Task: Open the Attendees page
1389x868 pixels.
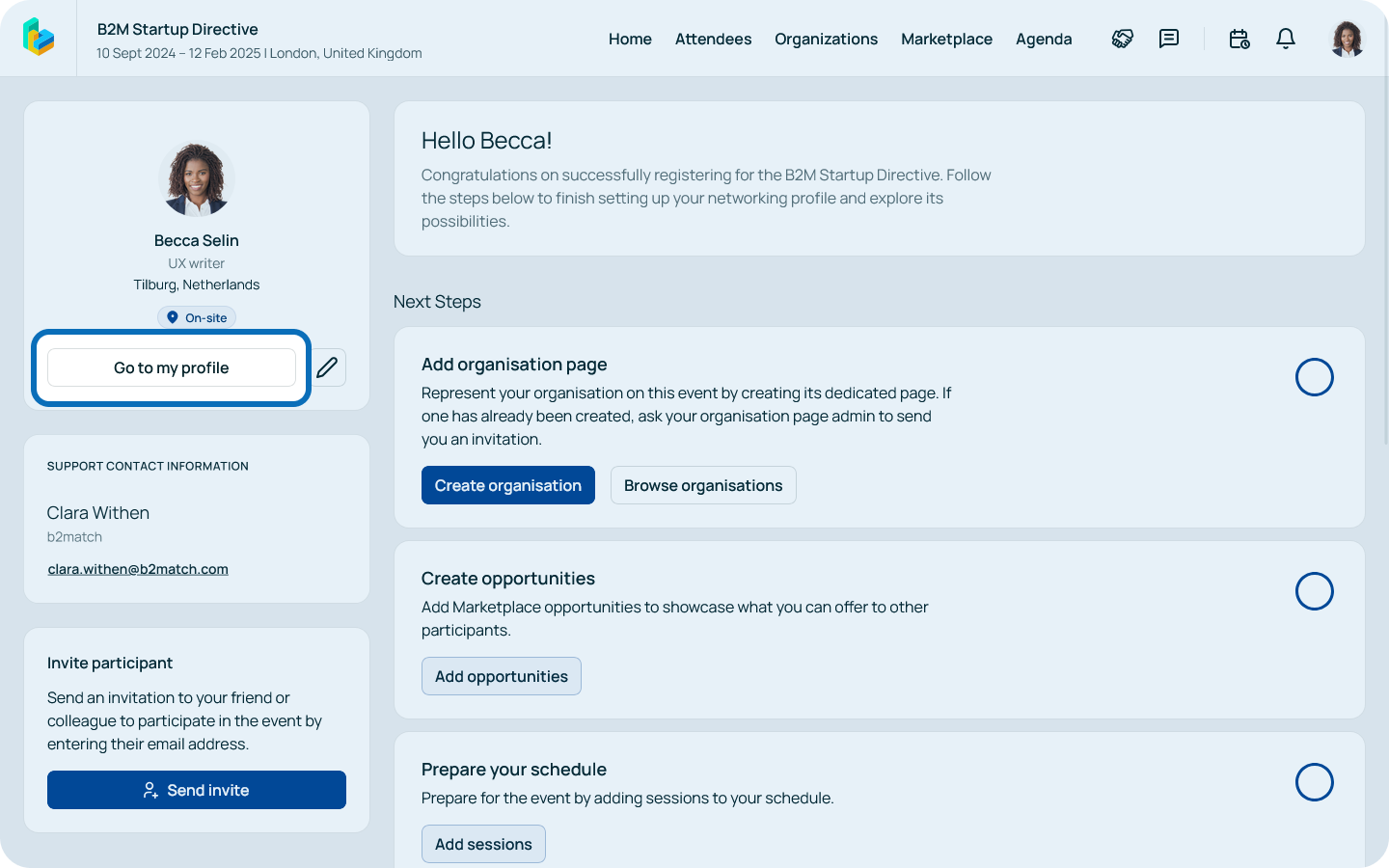Action: (x=713, y=39)
